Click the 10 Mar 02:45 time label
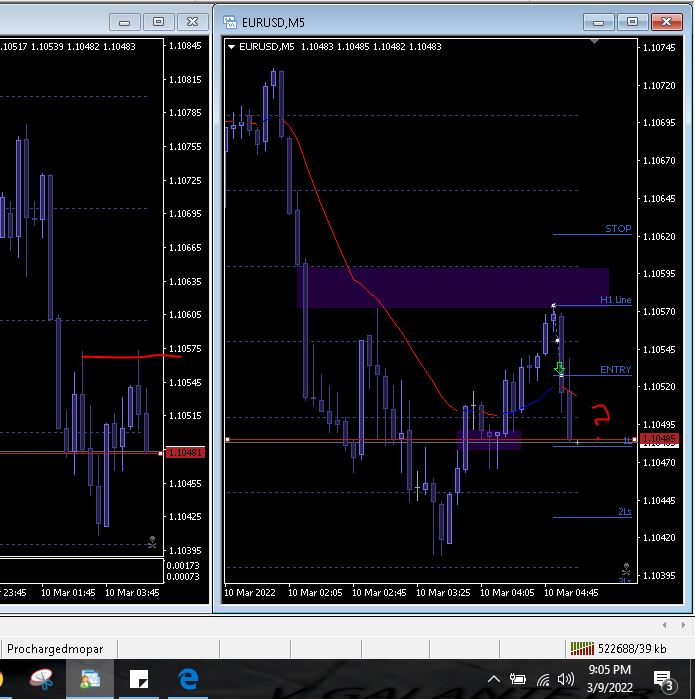 pyautogui.click(x=379, y=592)
